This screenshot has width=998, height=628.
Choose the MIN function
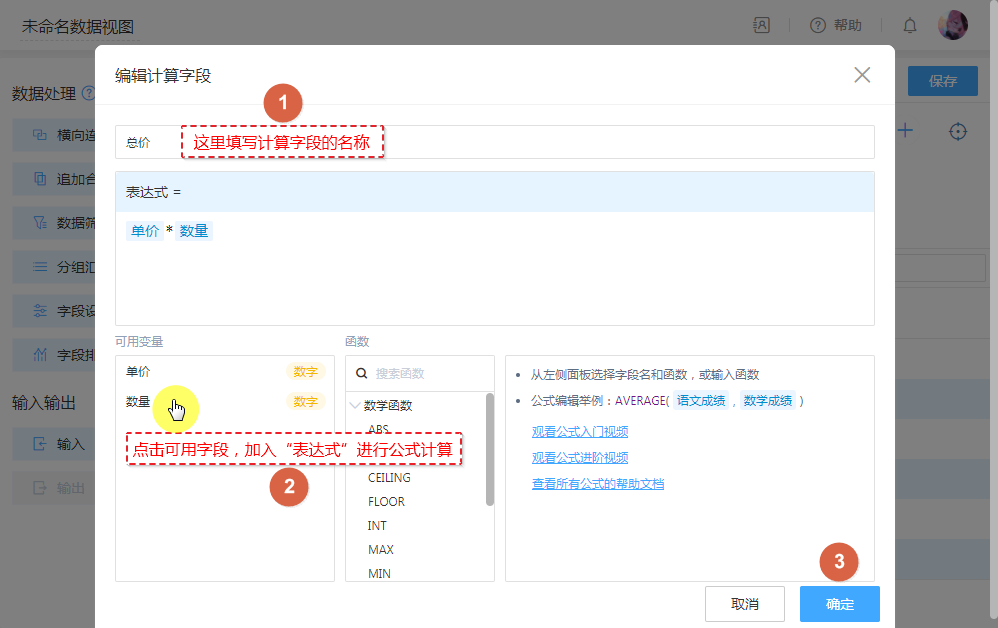pyautogui.click(x=379, y=574)
